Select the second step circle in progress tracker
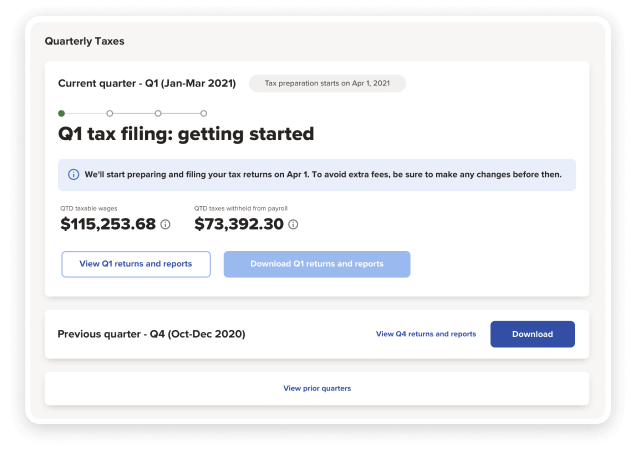Image resolution: width=636 pixels, height=453 pixels. click(x=109, y=113)
